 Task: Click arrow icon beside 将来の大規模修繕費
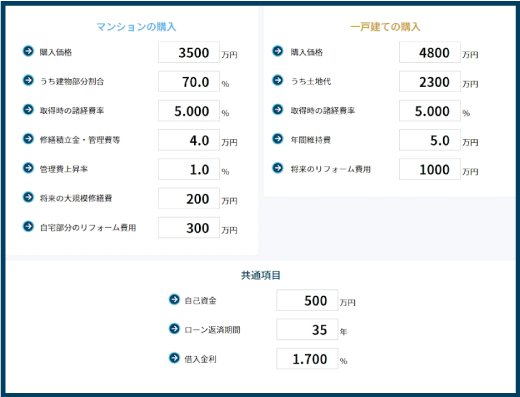pyautogui.click(x=28, y=197)
